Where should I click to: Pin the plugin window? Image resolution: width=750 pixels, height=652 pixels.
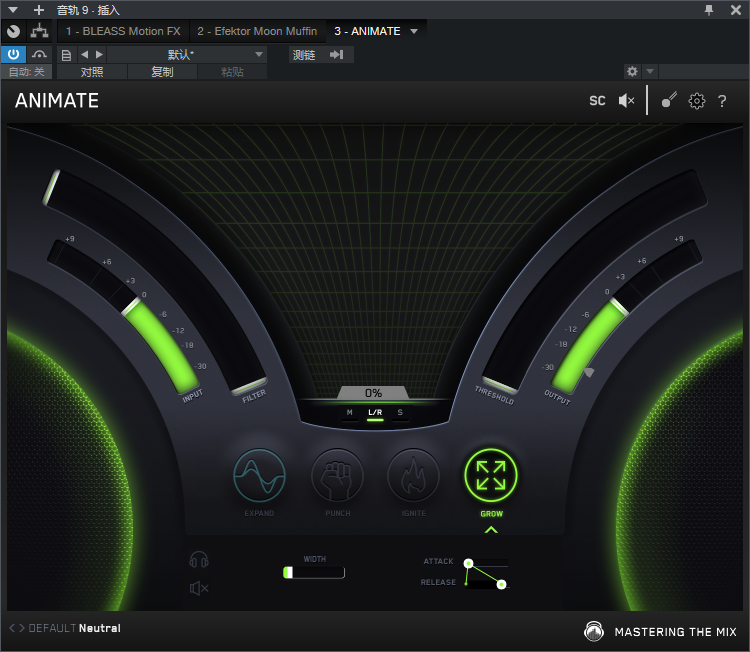(x=709, y=10)
